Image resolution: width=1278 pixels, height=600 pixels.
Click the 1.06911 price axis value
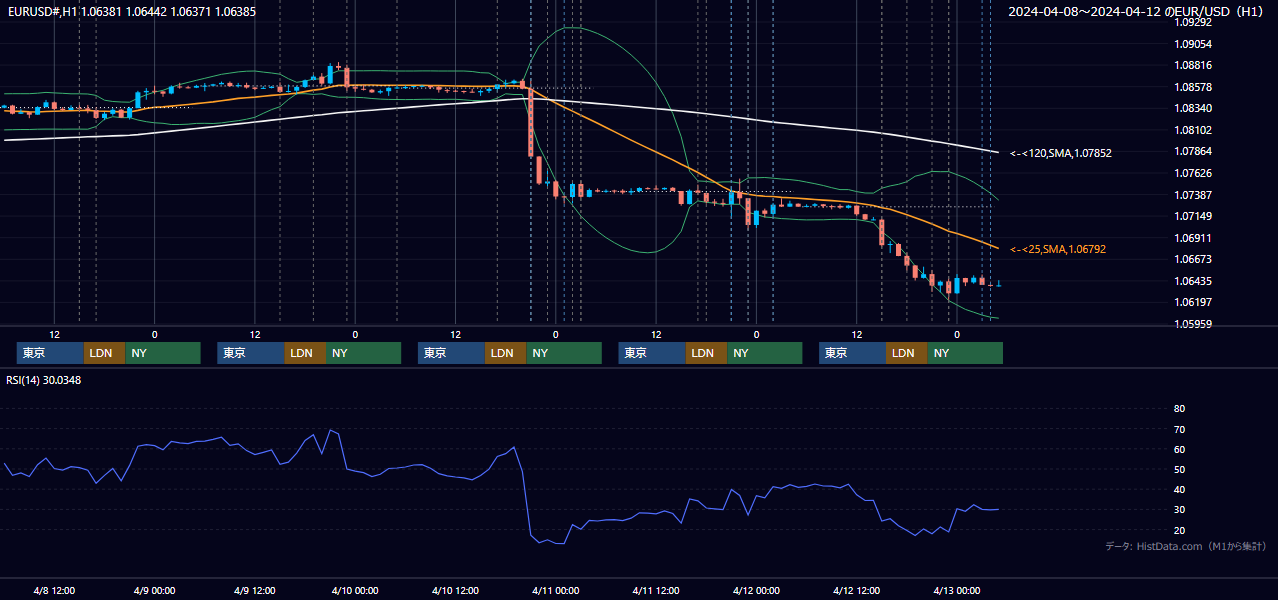click(1192, 238)
